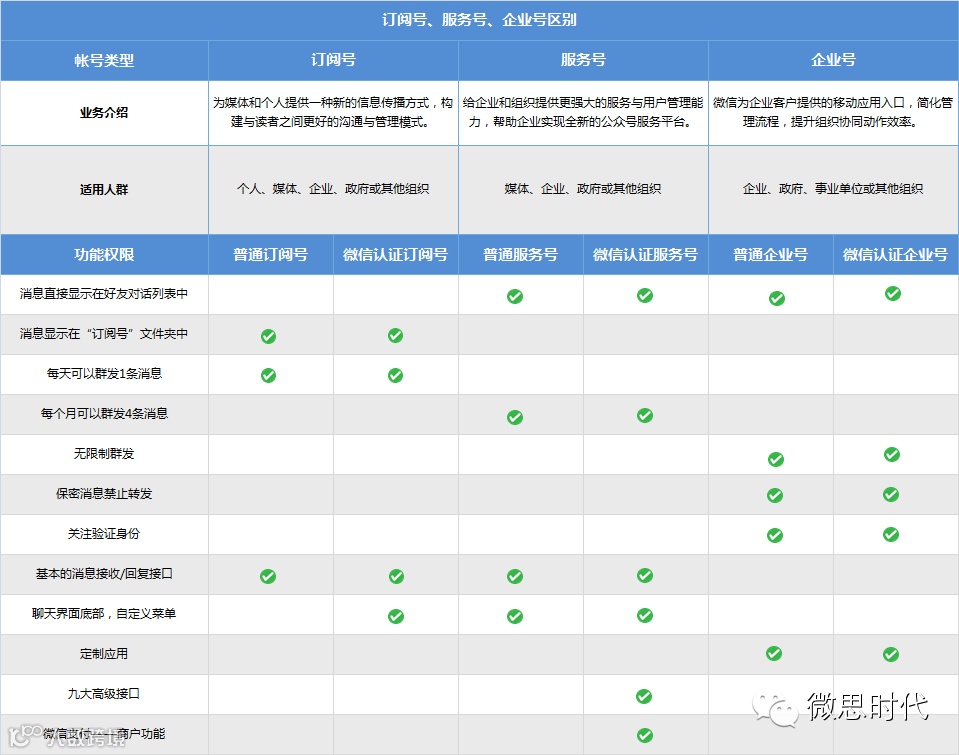The width and height of the screenshot is (959, 755).
Task: Click 微信认证企业号 checkmark in 定制应用 row
Action: click(x=891, y=655)
